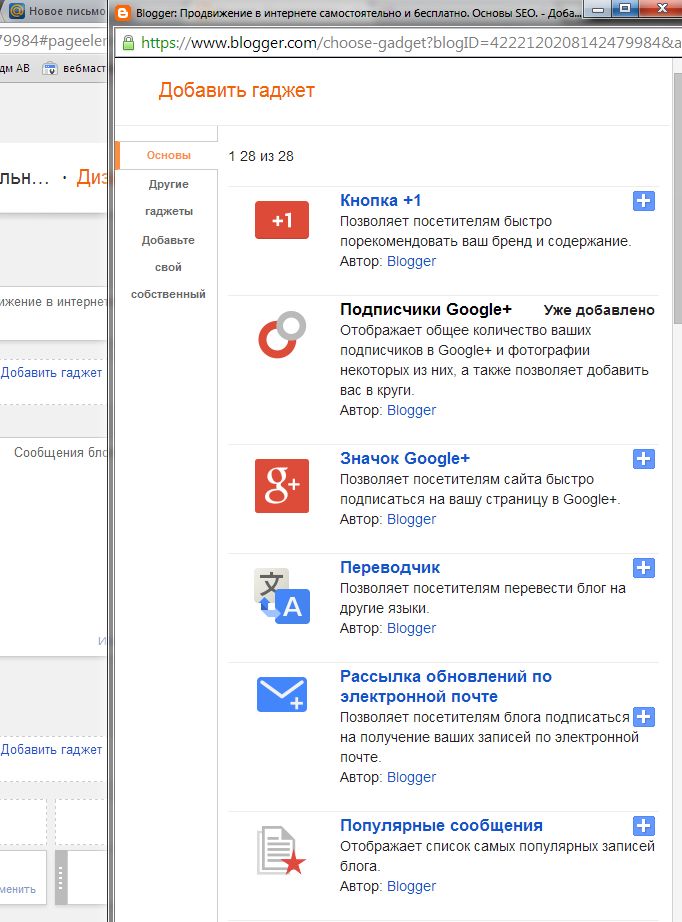682x922 pixels.
Task: Click the red +1 button gadget icon
Action: (282, 220)
